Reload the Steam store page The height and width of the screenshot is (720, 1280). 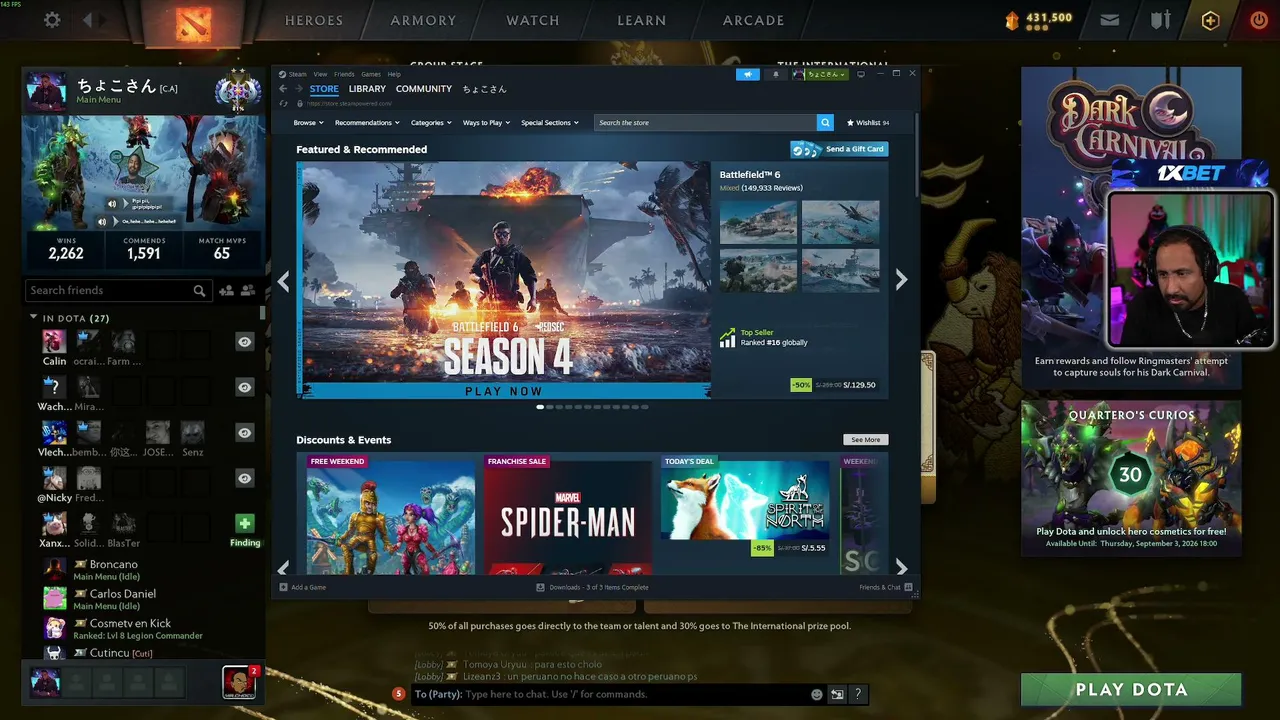point(284,103)
